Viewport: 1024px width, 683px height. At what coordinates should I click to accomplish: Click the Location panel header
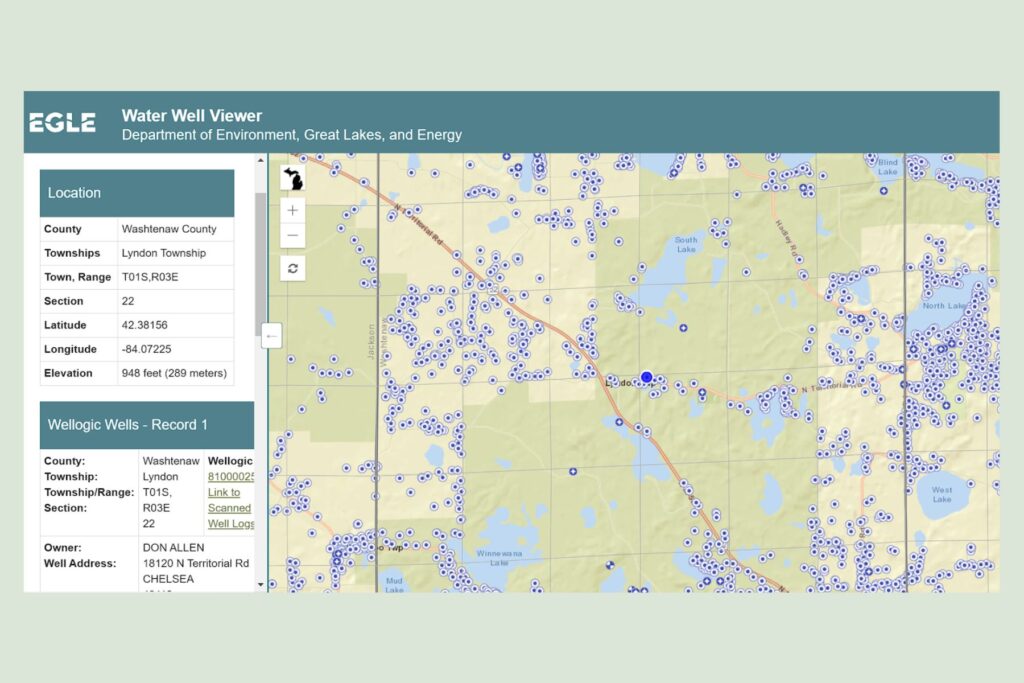[137, 193]
